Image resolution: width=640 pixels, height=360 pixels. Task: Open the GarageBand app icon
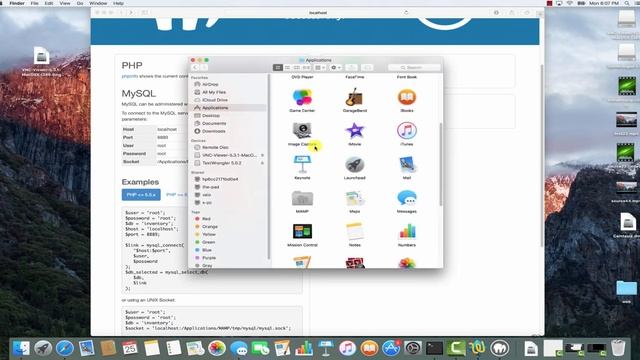[x=354, y=98]
